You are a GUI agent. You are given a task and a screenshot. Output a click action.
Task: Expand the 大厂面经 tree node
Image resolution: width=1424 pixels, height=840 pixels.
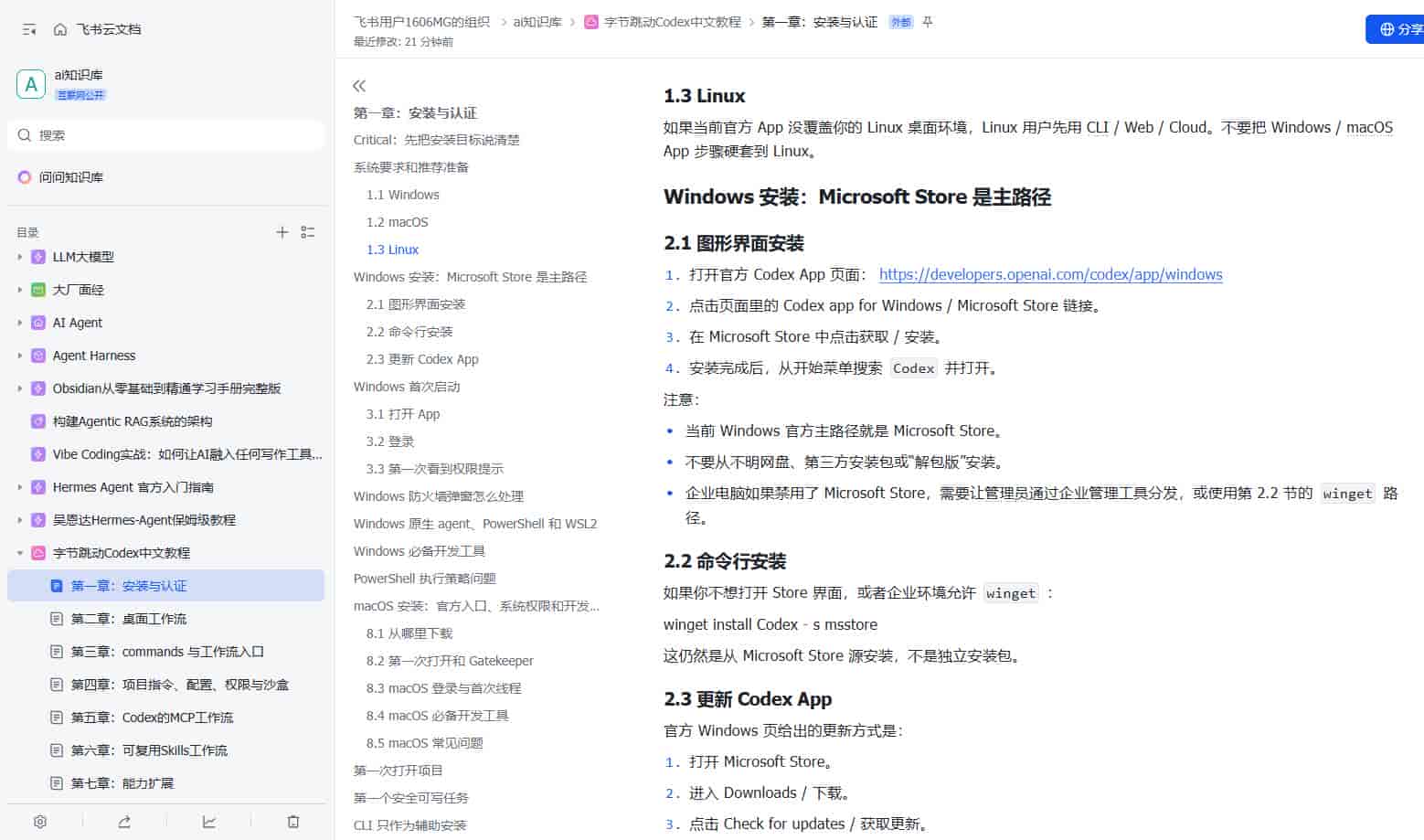[20, 290]
